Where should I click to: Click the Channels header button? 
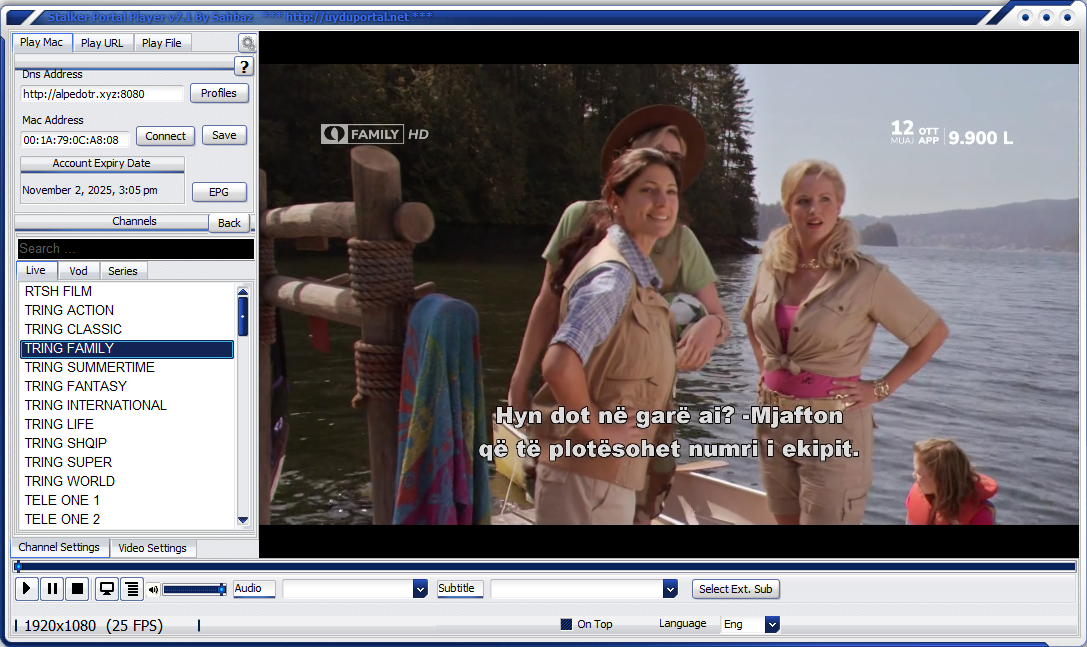point(112,221)
